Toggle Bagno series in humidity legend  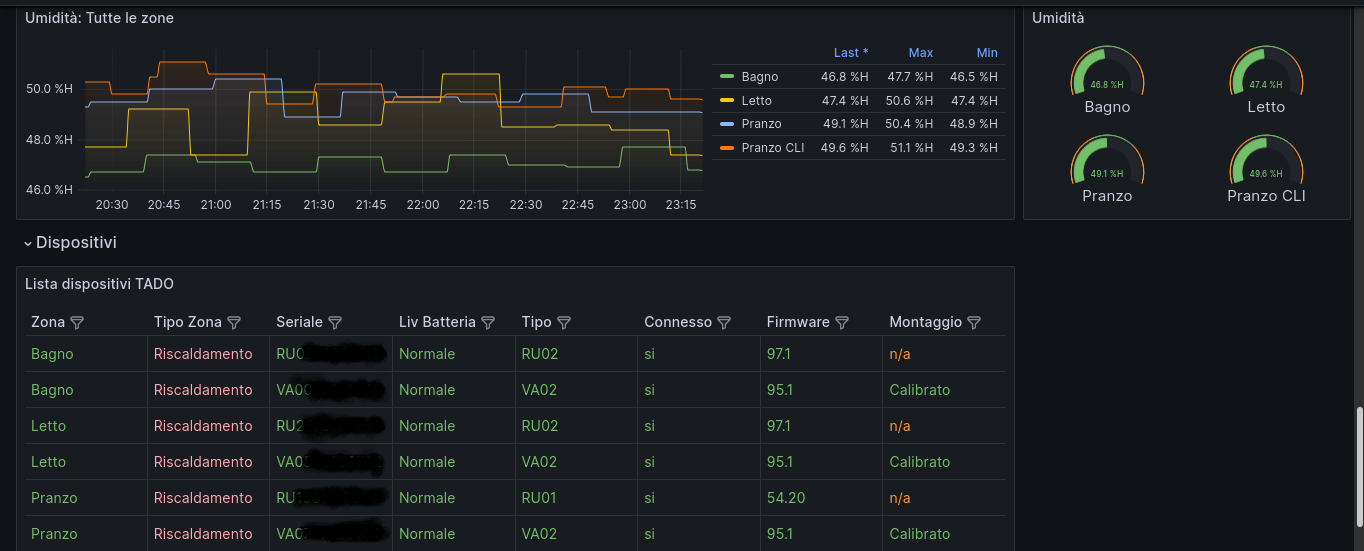[759, 77]
